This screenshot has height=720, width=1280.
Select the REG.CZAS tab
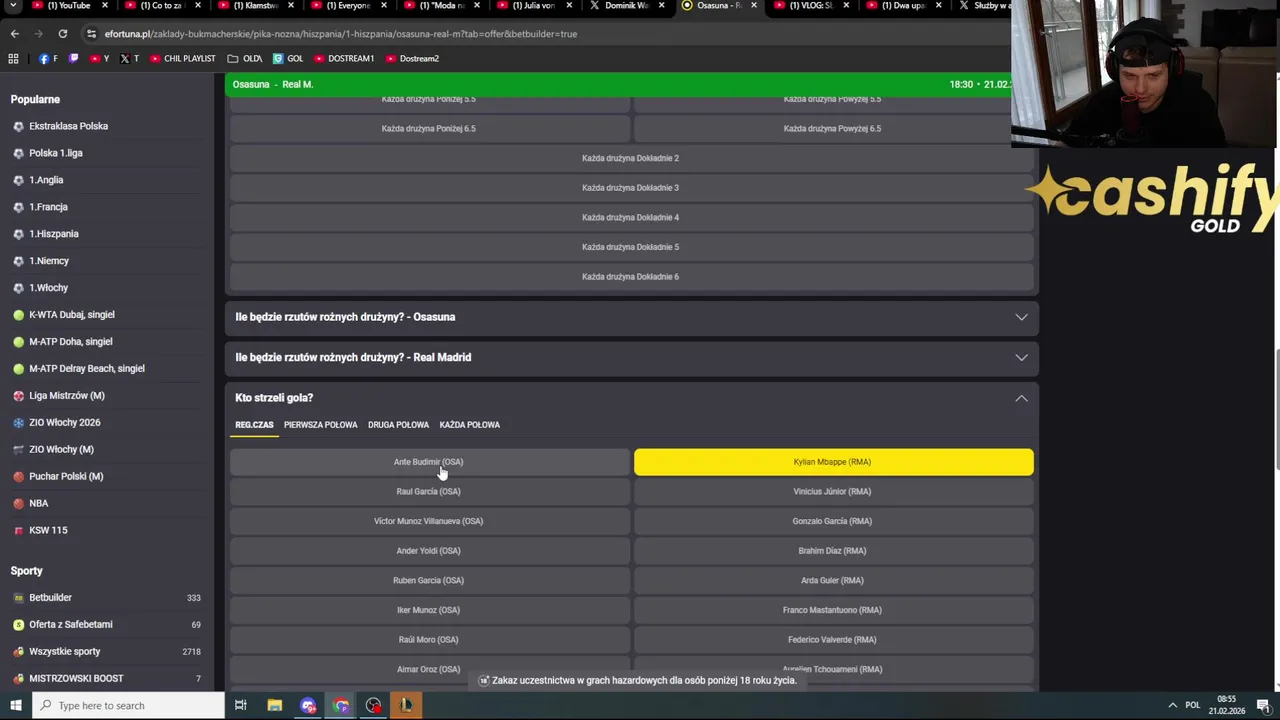coord(254,425)
